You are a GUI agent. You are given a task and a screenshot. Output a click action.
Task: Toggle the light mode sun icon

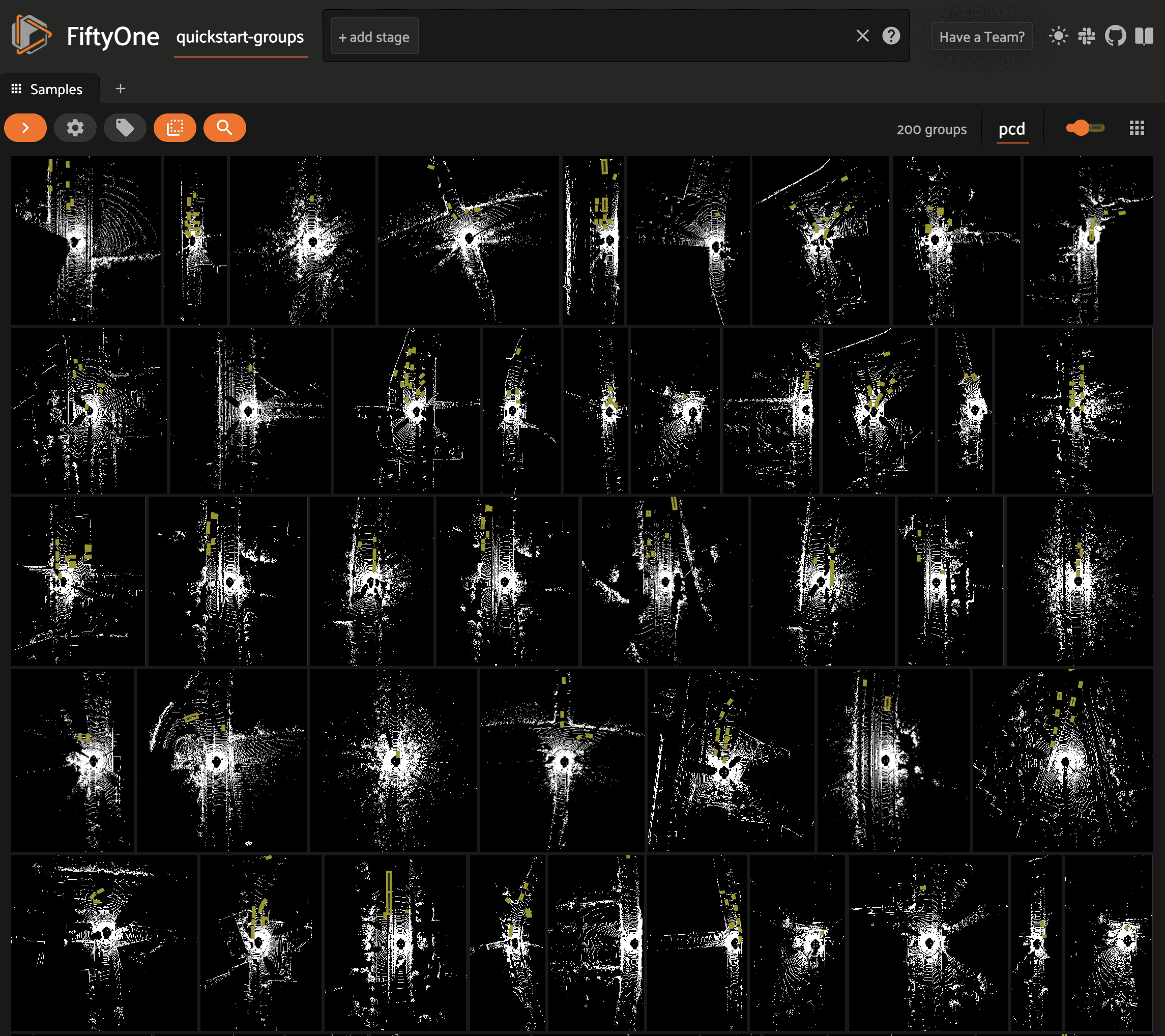pyautogui.click(x=1058, y=37)
